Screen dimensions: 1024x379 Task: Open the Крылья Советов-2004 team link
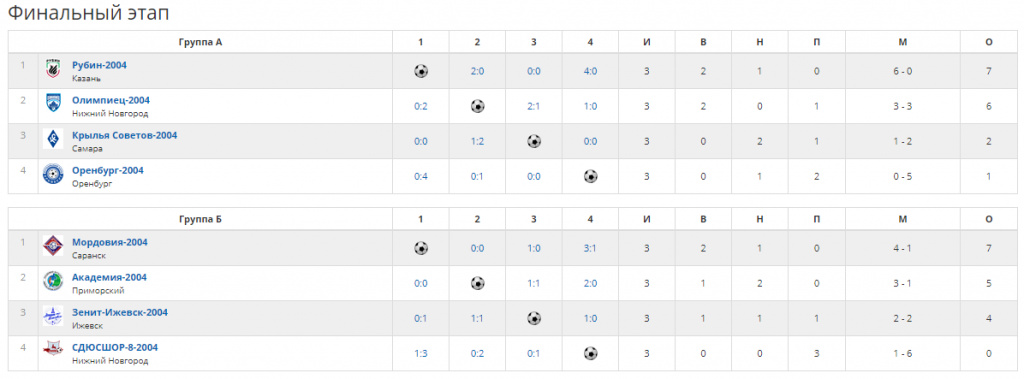(124, 135)
